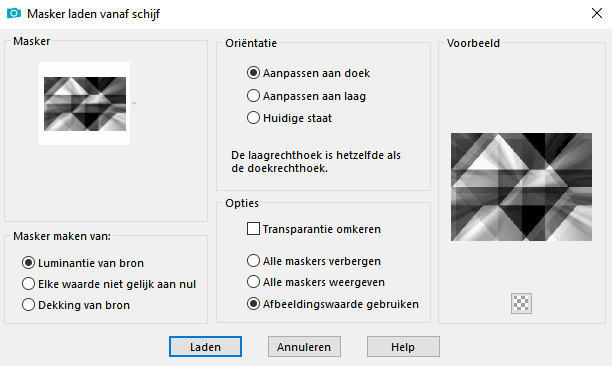Choose Huidige staat orientation
The width and height of the screenshot is (612, 366).
289,118
